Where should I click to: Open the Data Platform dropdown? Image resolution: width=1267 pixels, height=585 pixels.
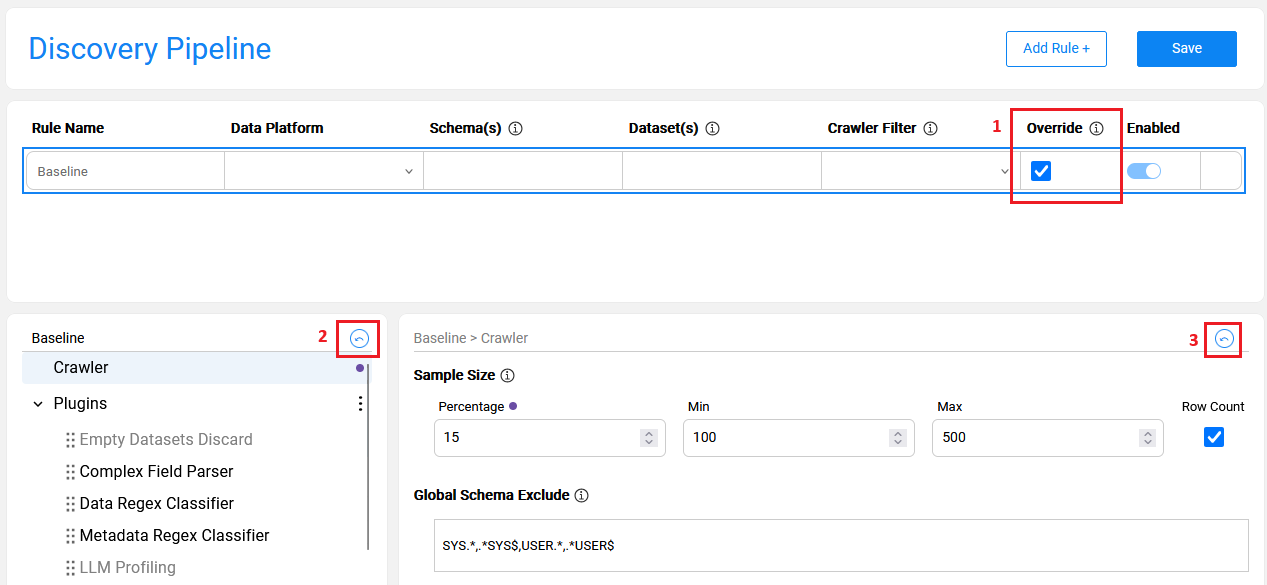[323, 171]
